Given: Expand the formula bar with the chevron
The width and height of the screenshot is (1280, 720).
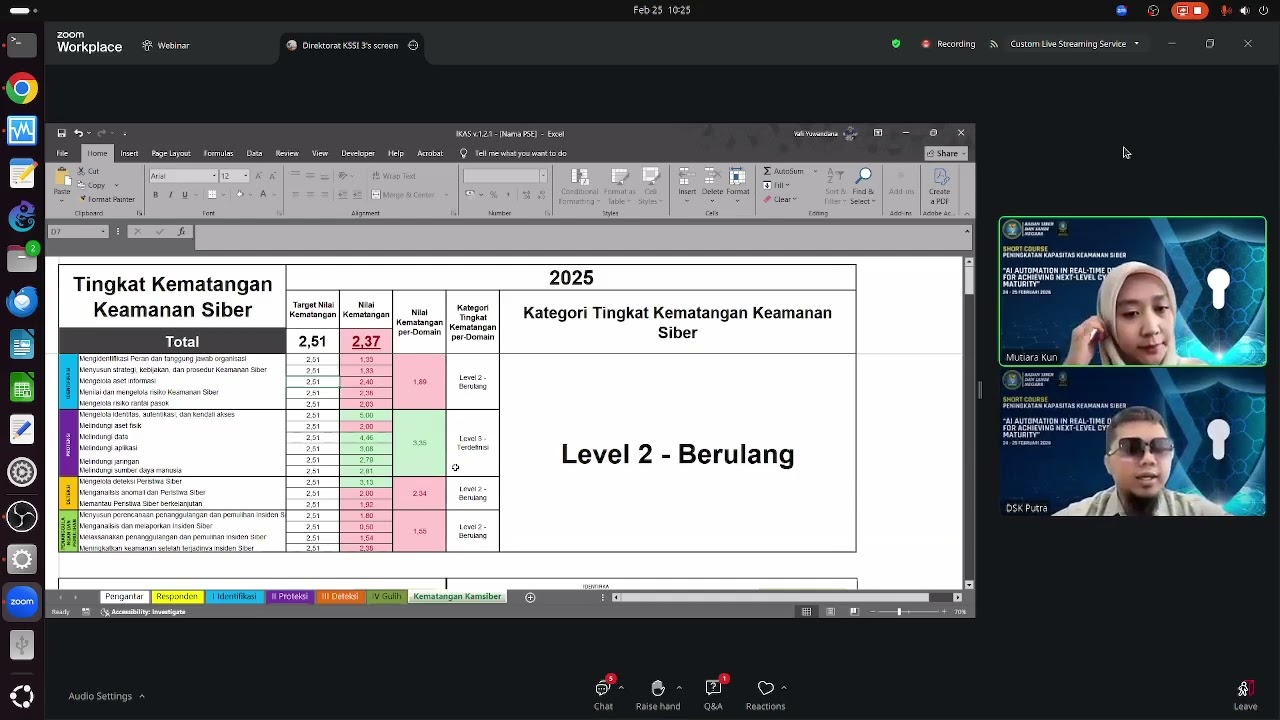Looking at the screenshot, I should (x=967, y=231).
